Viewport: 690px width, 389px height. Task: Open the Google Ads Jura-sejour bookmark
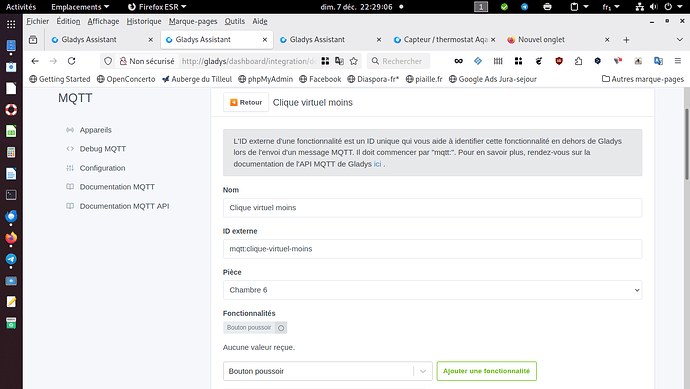492,79
